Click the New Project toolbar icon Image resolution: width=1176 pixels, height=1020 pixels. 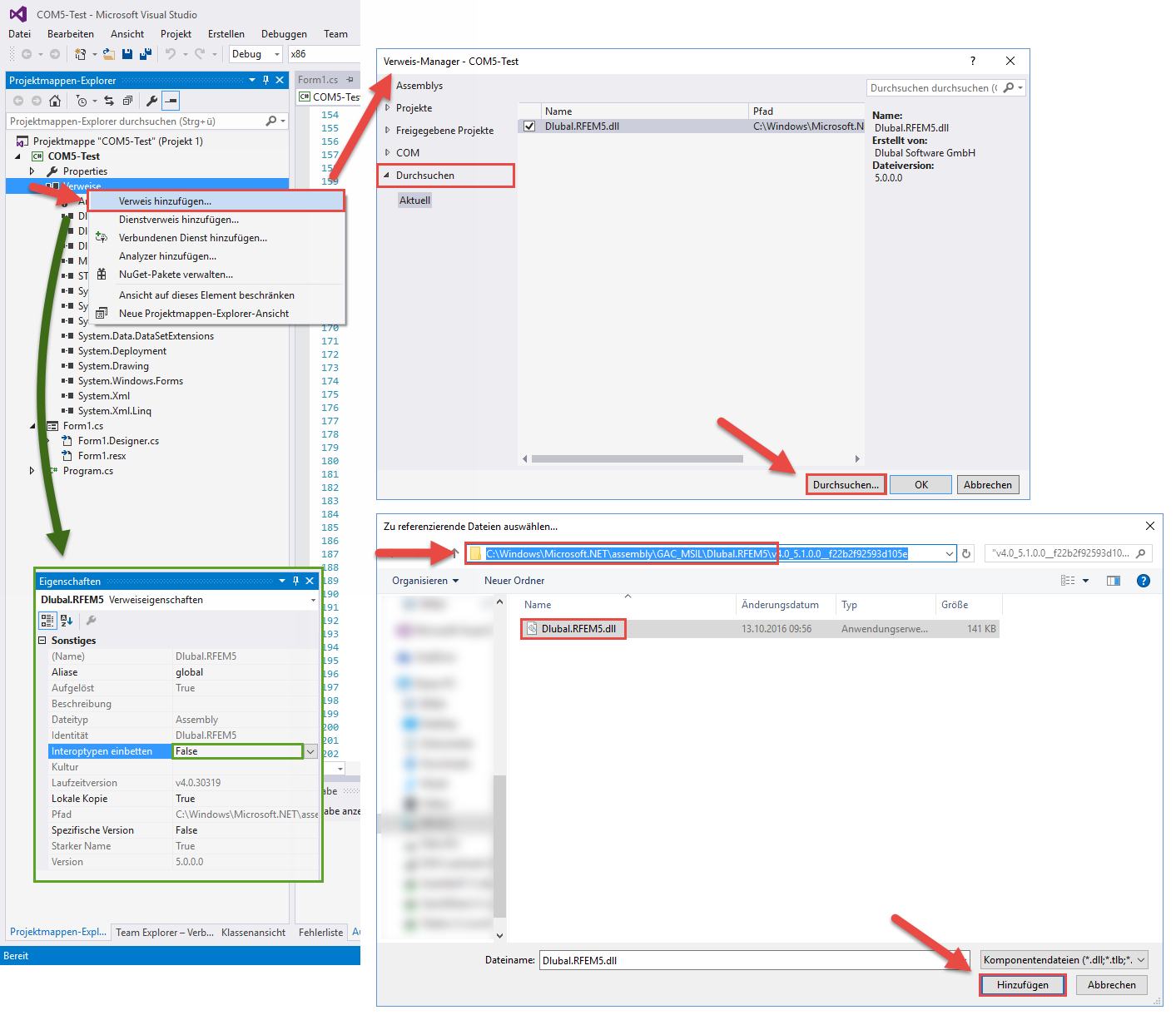coord(80,54)
